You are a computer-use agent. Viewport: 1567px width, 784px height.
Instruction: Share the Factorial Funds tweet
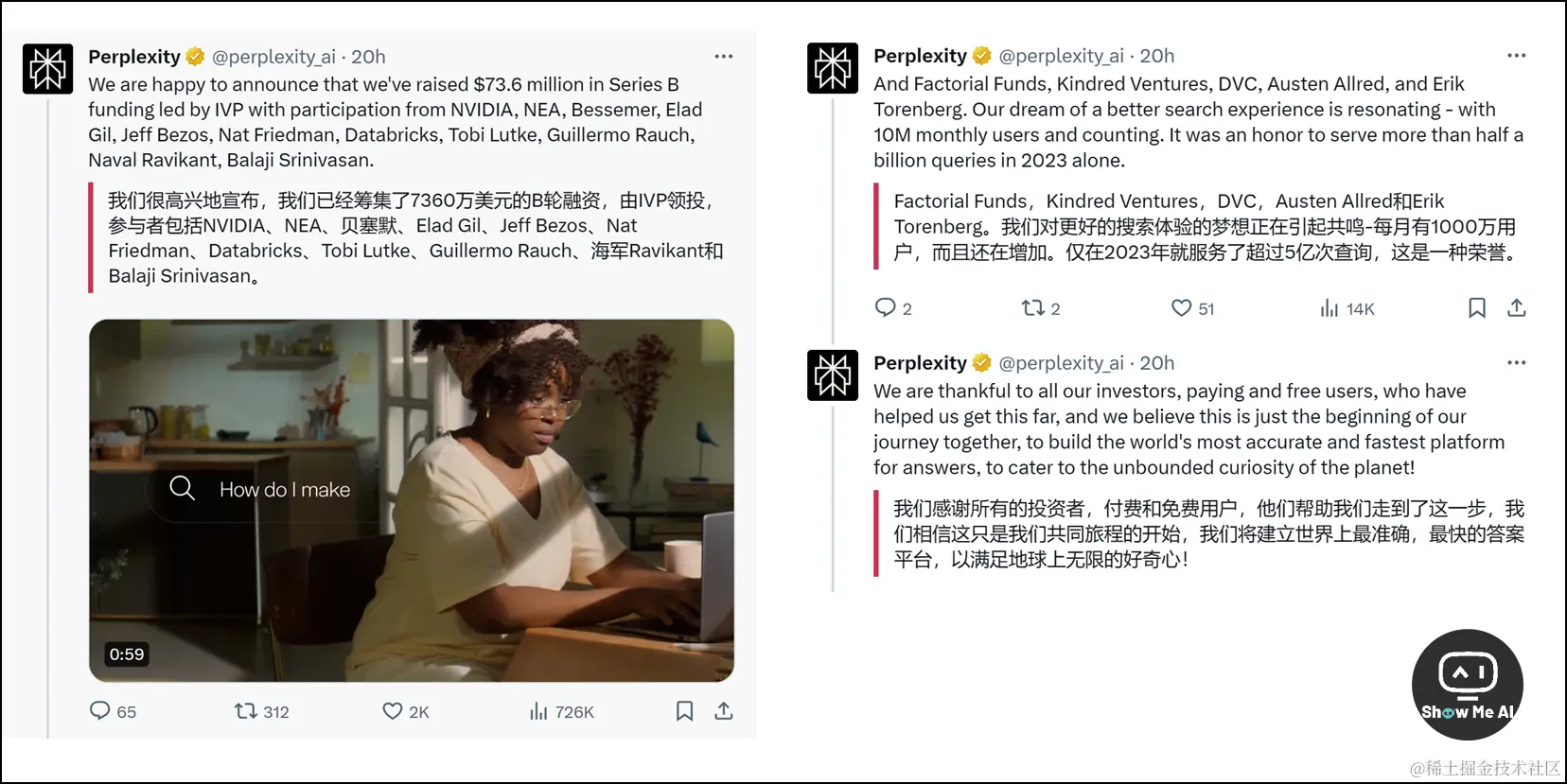(1517, 307)
